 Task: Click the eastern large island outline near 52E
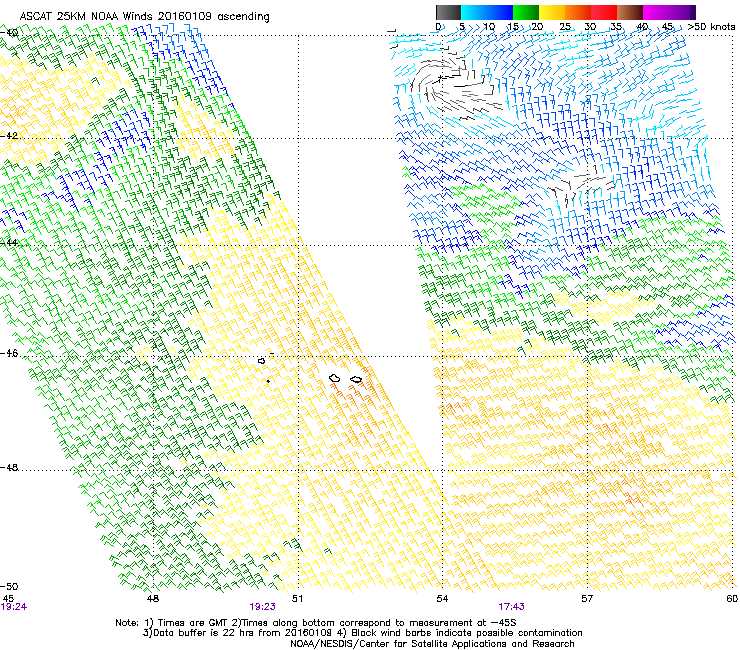tap(356, 380)
